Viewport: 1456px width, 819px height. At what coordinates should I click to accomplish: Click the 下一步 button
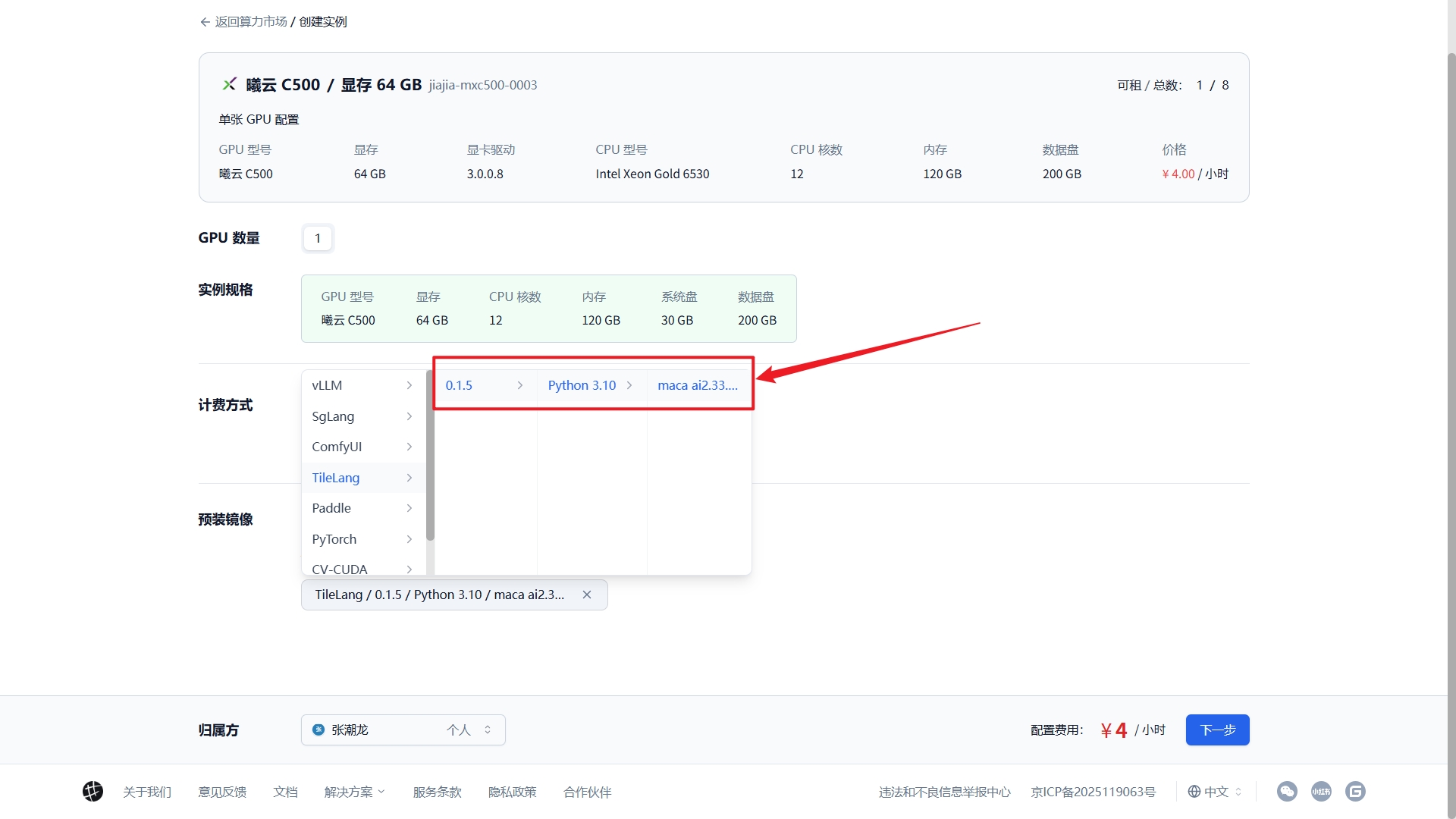(1217, 730)
